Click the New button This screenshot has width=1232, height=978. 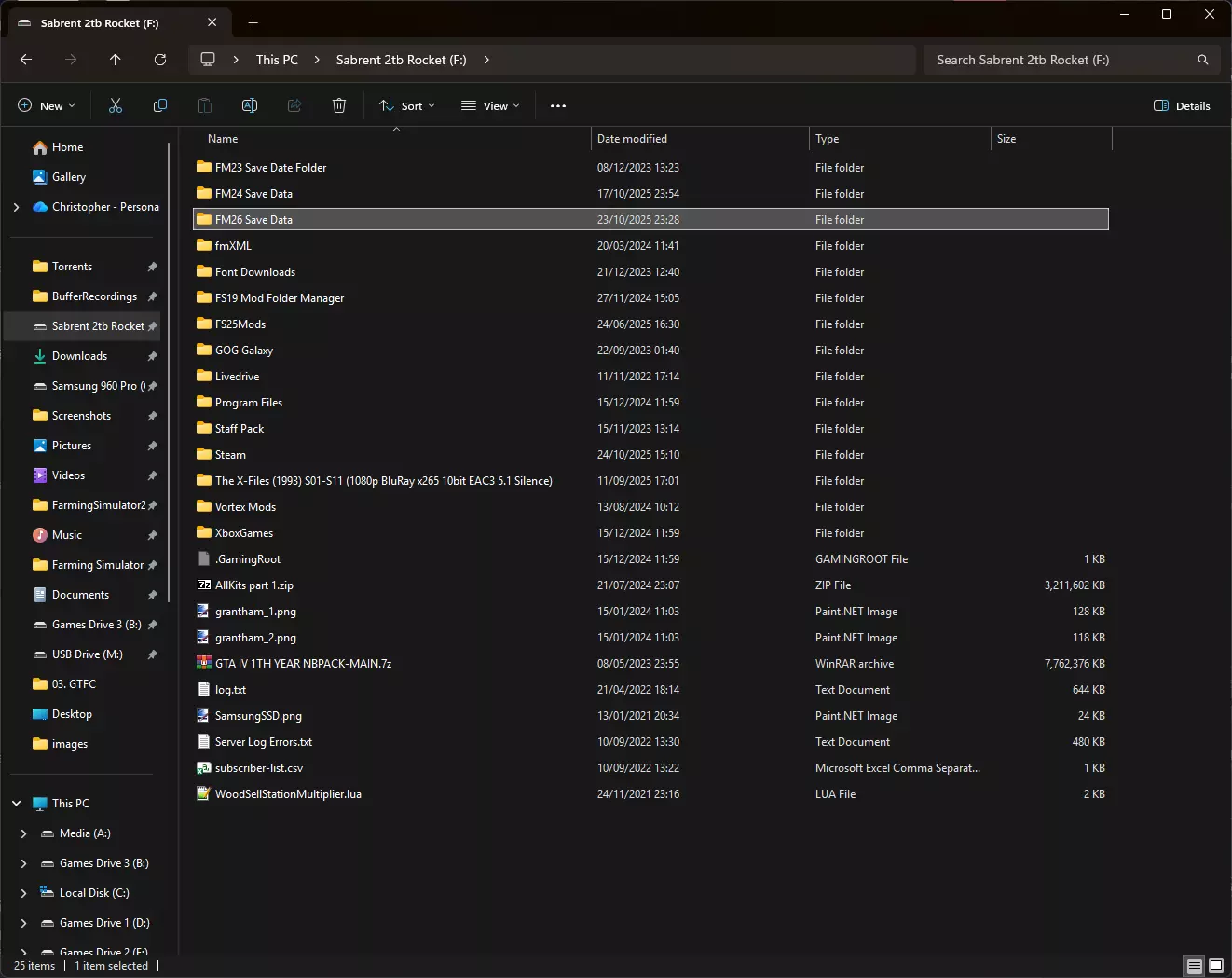coord(47,106)
